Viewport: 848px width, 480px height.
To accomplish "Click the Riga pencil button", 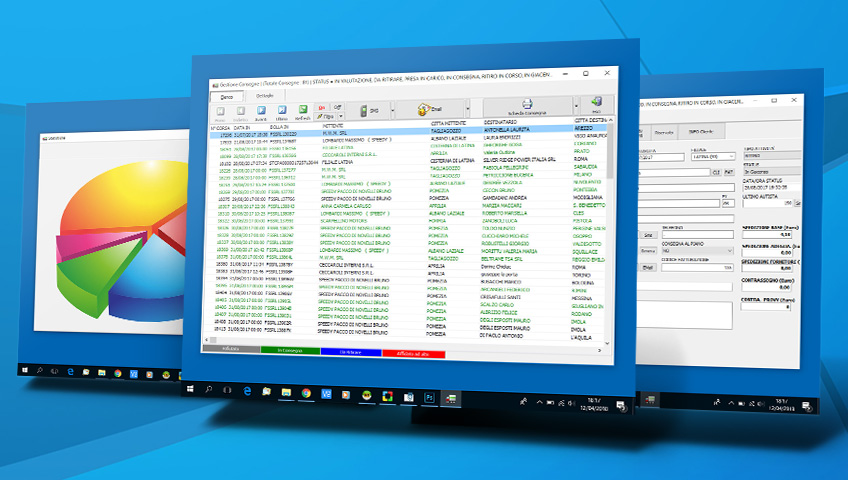I will click(326, 116).
